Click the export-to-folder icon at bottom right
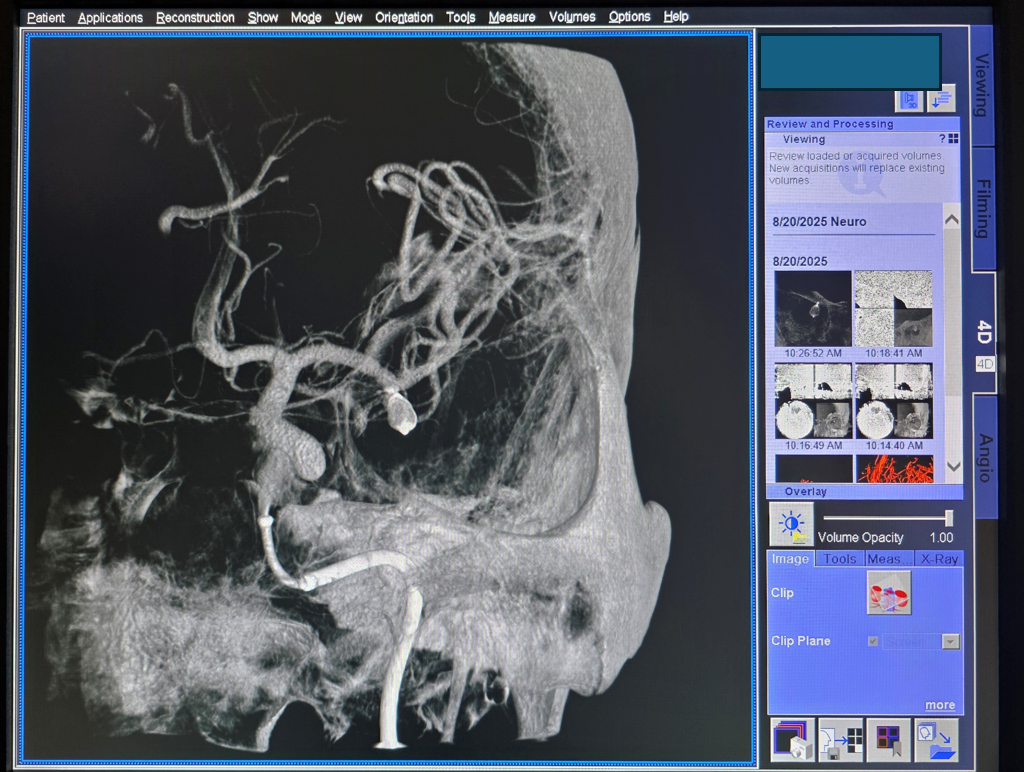1024x772 pixels. [x=936, y=741]
